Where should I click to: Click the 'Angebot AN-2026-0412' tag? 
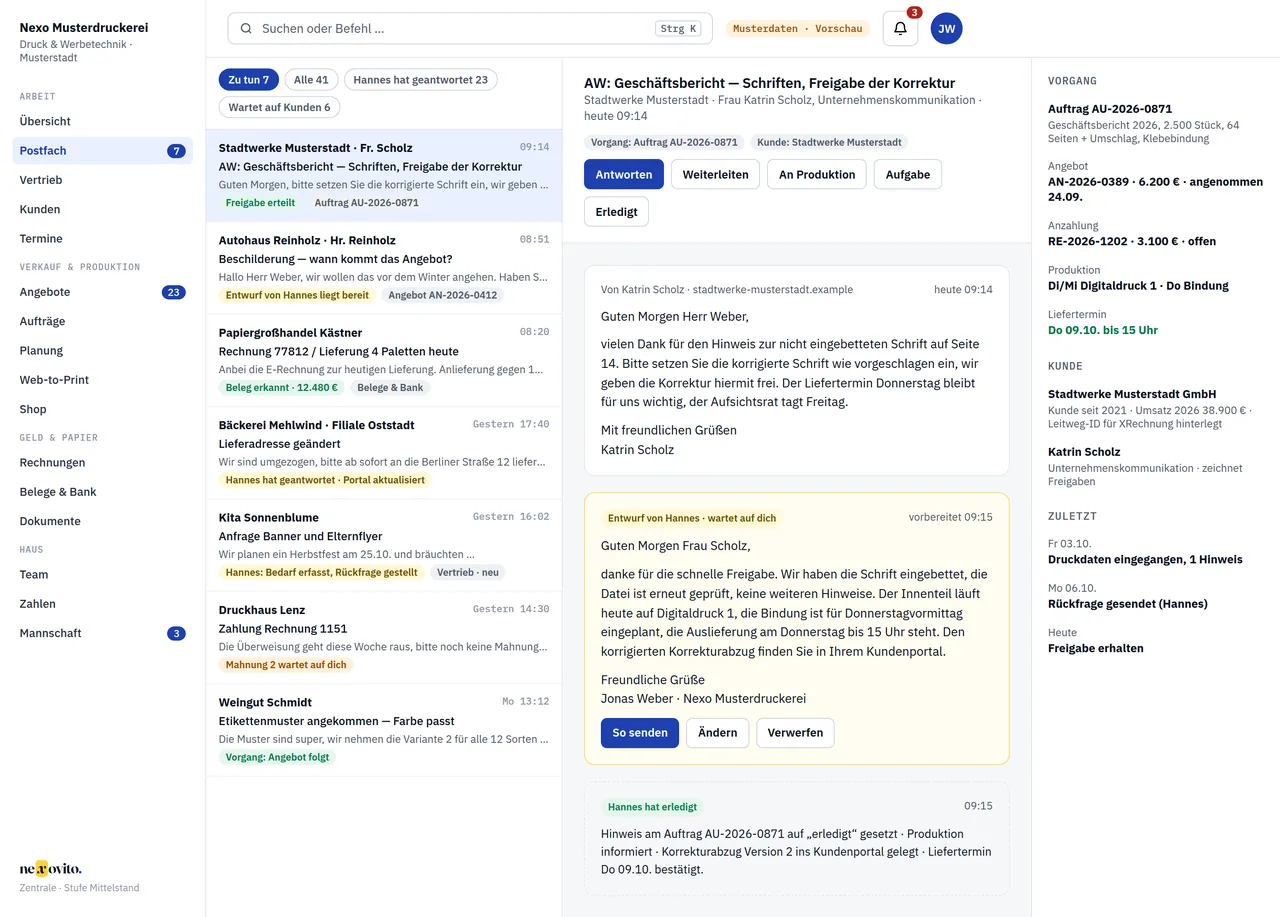[x=442, y=295]
